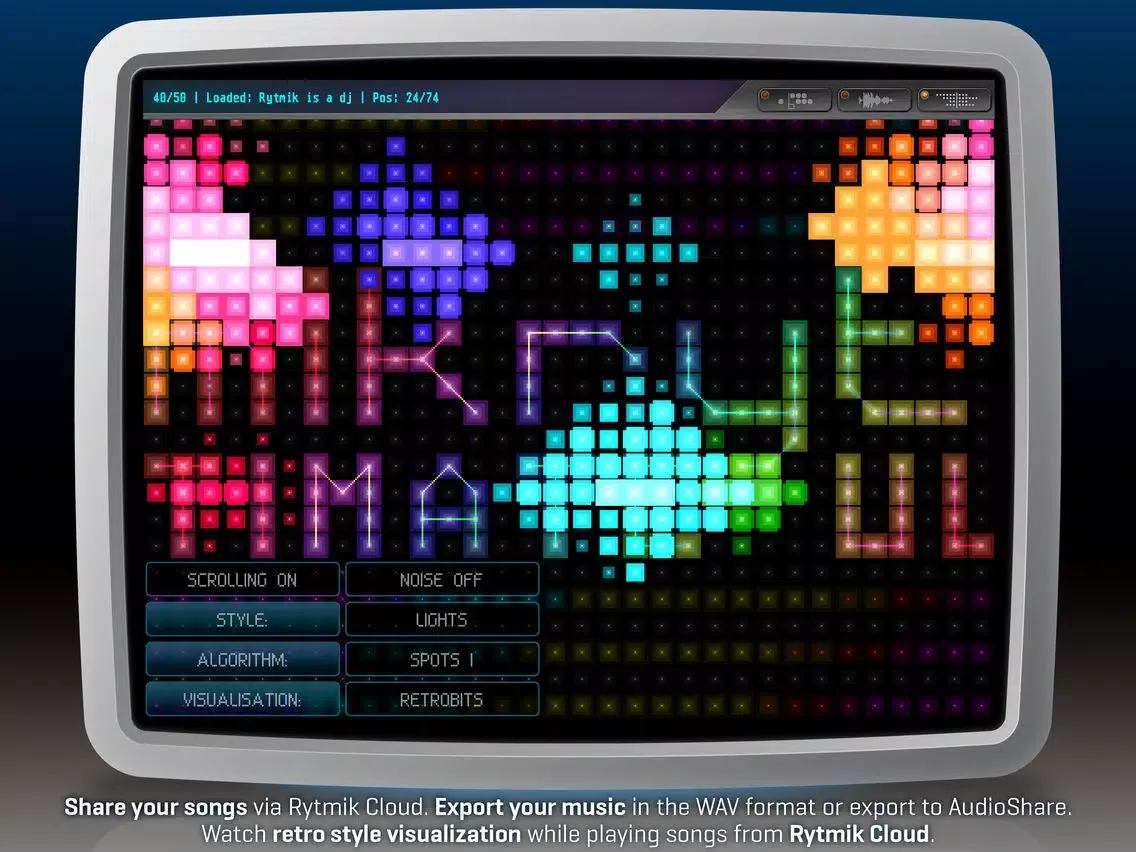Image resolution: width=1136 pixels, height=852 pixels.
Task: Click the 40/50 counter text
Action: tap(170, 98)
